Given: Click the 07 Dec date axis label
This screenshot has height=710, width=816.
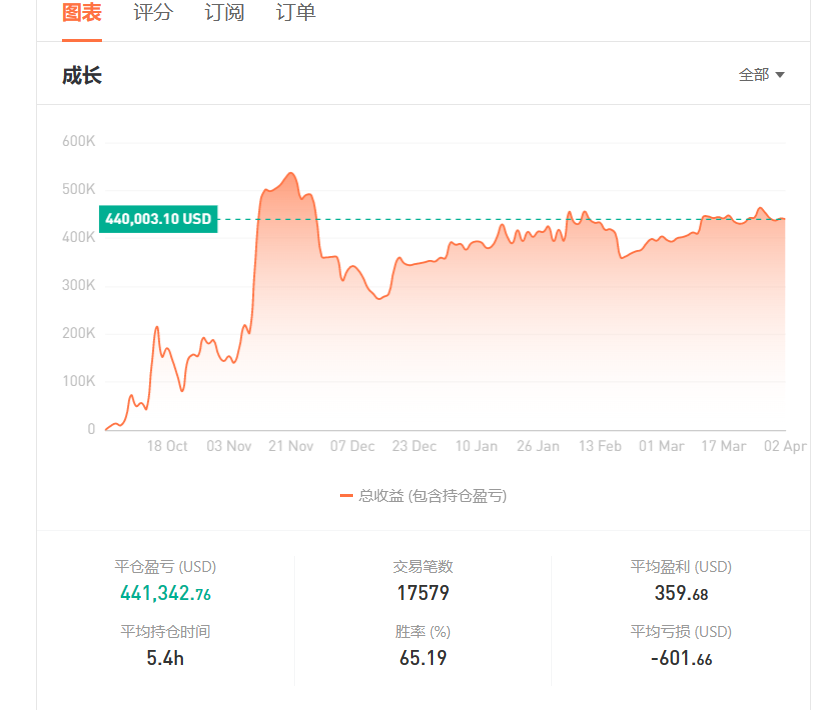Looking at the screenshot, I should coord(352,446).
